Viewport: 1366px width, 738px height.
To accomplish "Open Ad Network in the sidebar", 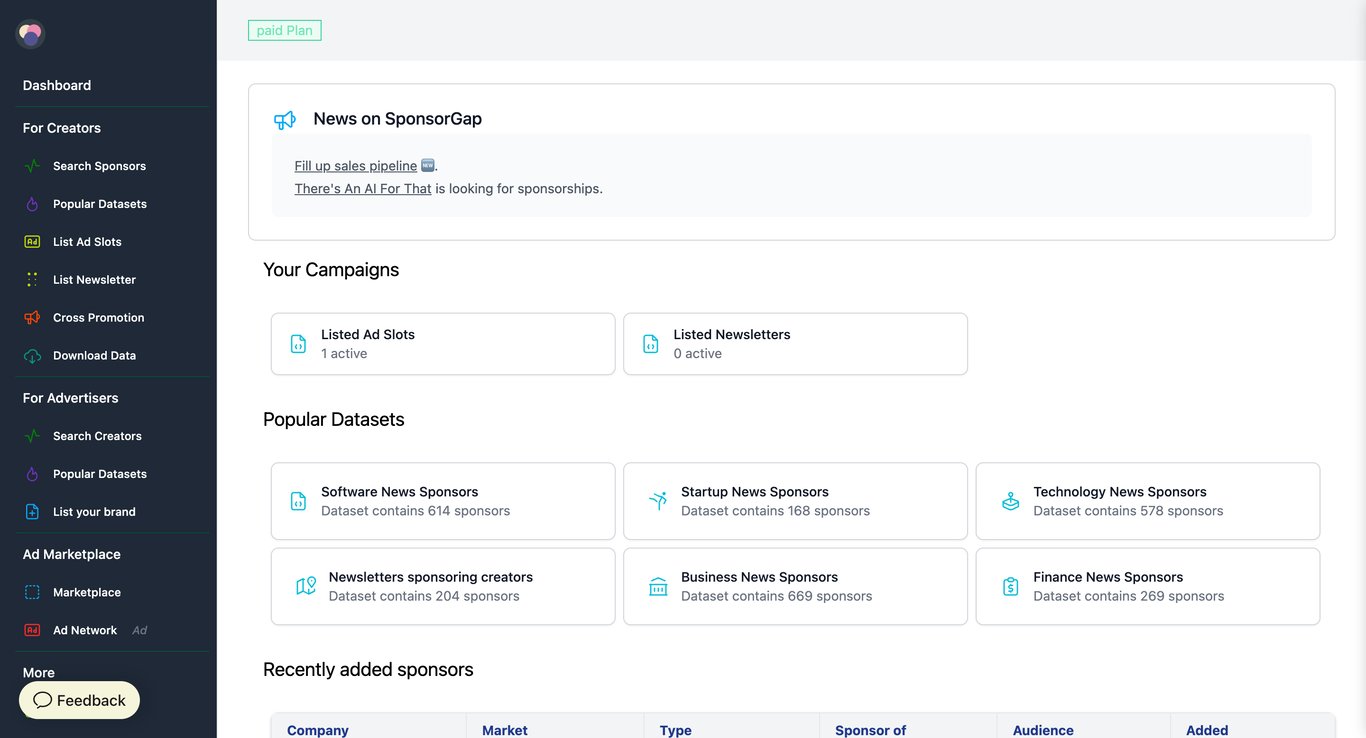I will [x=85, y=630].
